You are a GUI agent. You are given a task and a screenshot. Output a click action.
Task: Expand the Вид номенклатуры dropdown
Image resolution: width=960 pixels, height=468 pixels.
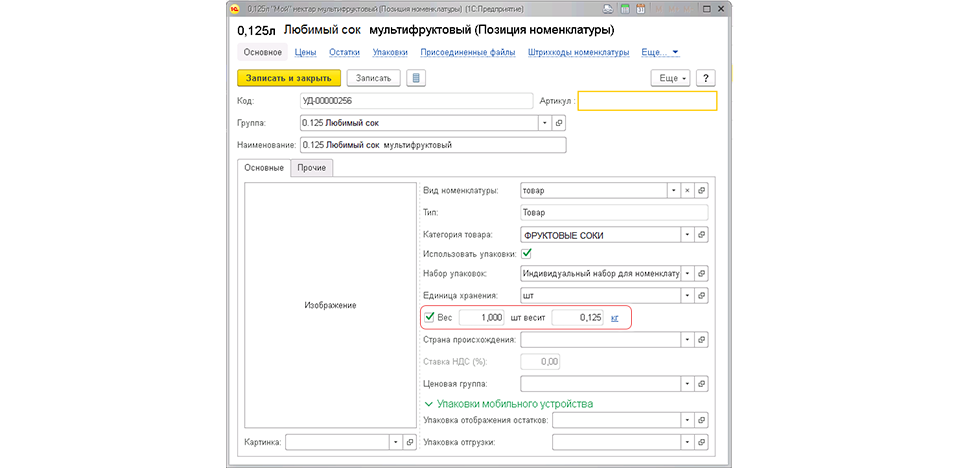click(x=673, y=191)
